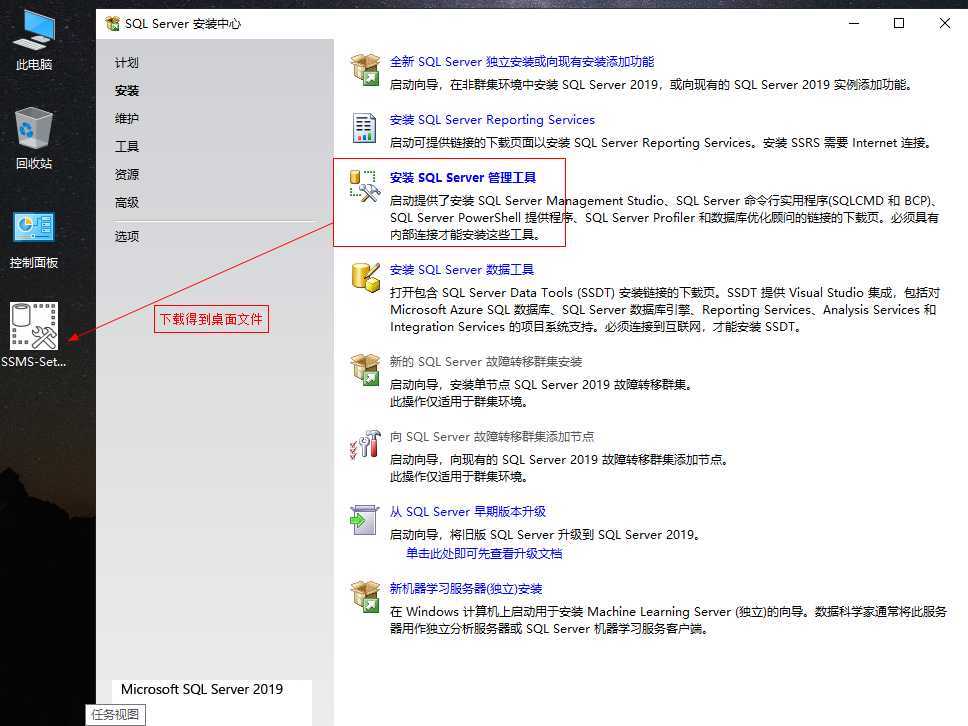The width and height of the screenshot is (968, 726).
Task: Open the 资源 section
Action: pyautogui.click(x=127, y=175)
